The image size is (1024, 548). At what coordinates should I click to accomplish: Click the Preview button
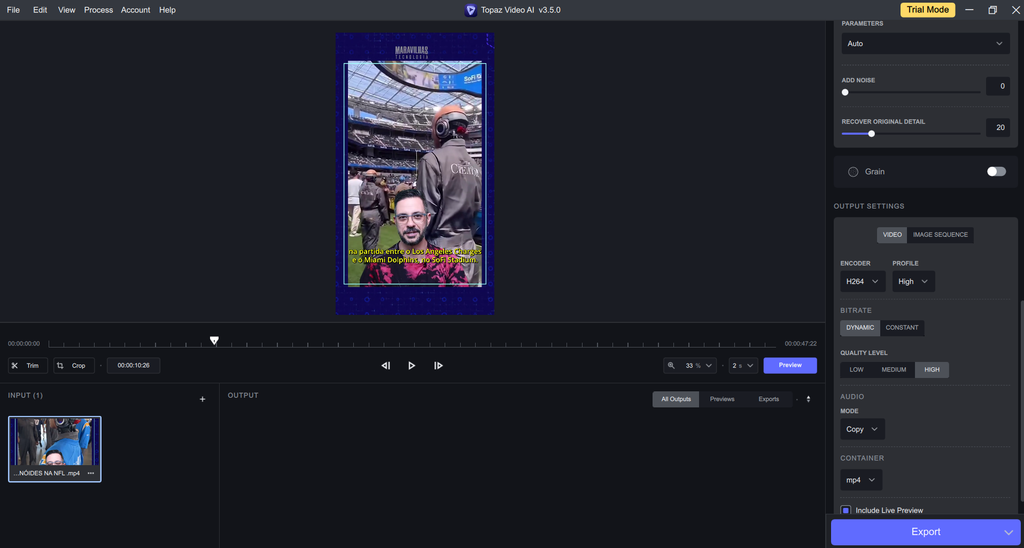(x=790, y=366)
